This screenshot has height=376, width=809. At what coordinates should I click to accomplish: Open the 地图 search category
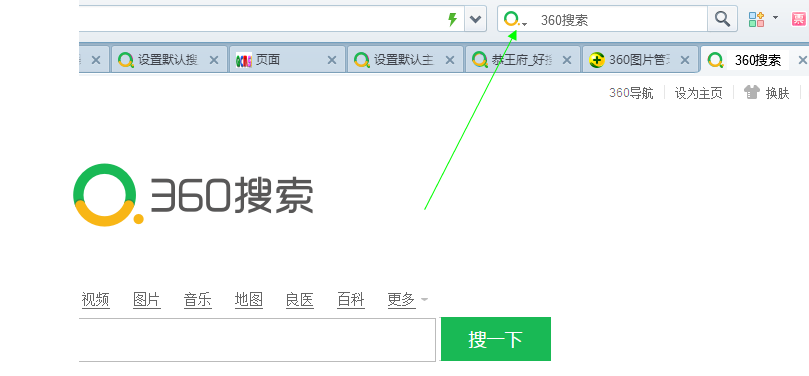249,300
